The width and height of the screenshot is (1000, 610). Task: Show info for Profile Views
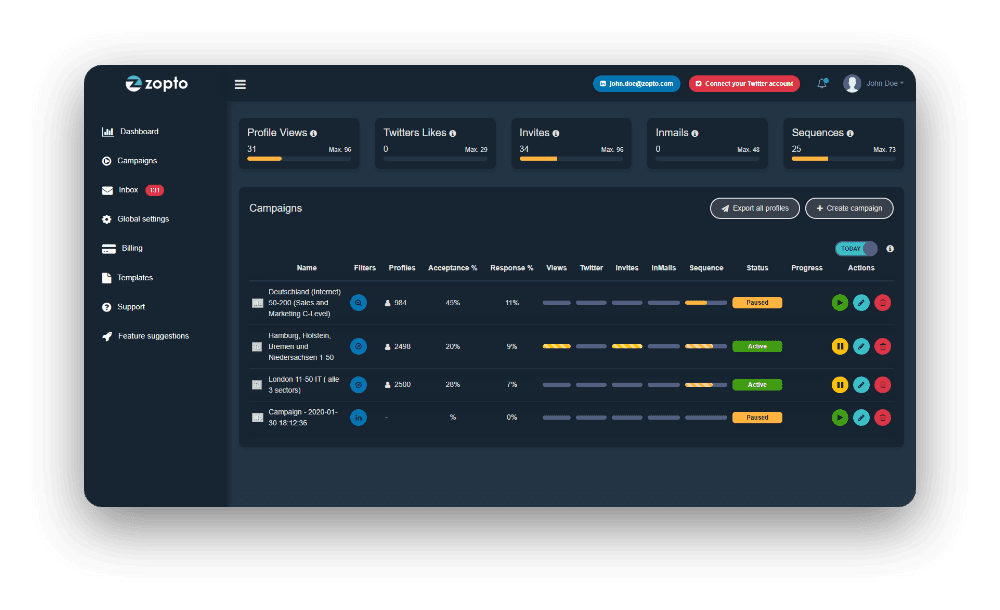313,133
